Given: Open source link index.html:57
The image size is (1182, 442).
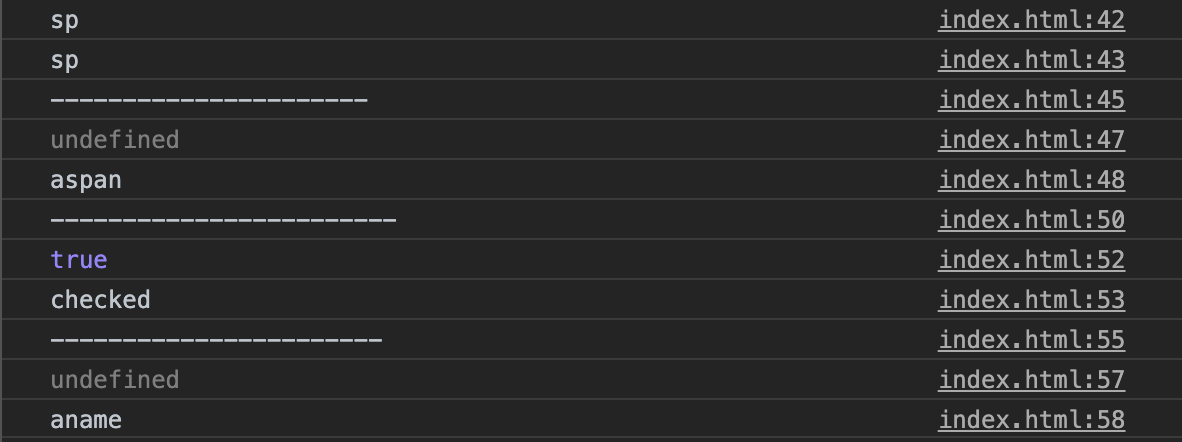Looking at the screenshot, I should tap(1031, 380).
